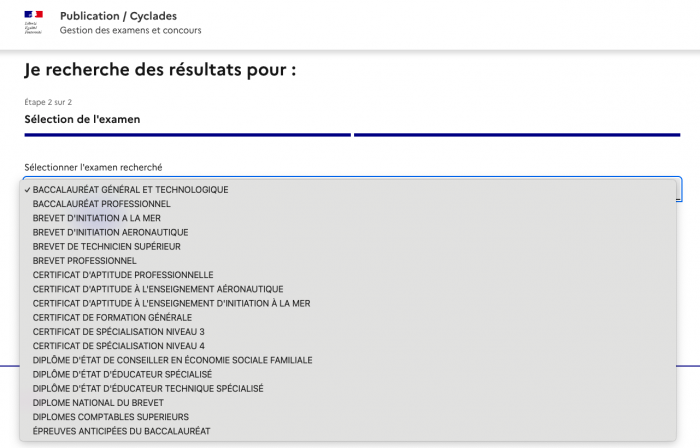Open Publication / Cyclades home link
The image size is (700, 448).
118,16
